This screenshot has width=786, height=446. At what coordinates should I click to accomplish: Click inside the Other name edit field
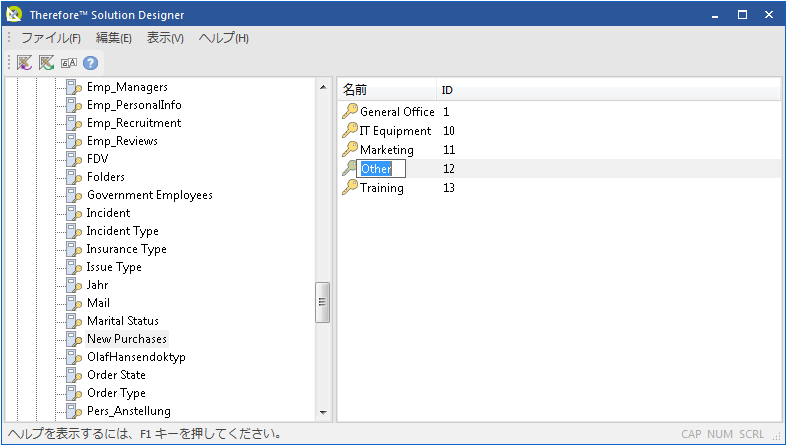380,169
